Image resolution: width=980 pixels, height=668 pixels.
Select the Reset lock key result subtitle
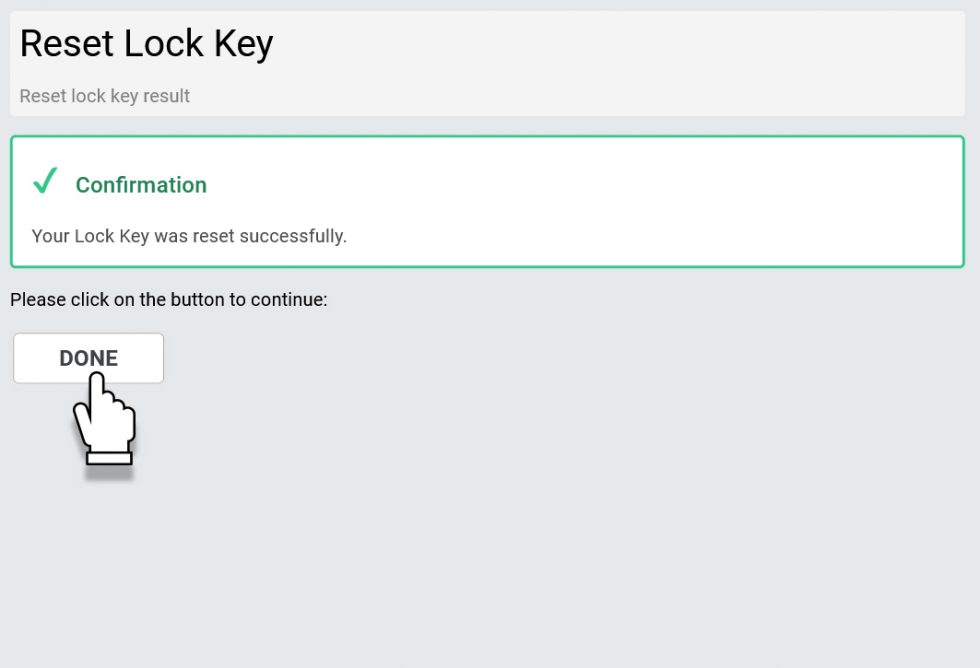tap(104, 96)
